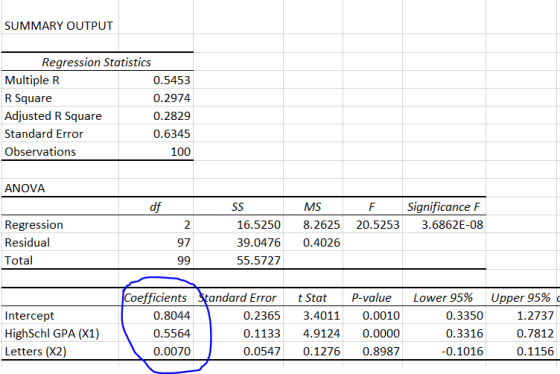Viewport: 560px width, 374px height.
Task: Select Residual SS value 39.0476
Action: coord(259,243)
